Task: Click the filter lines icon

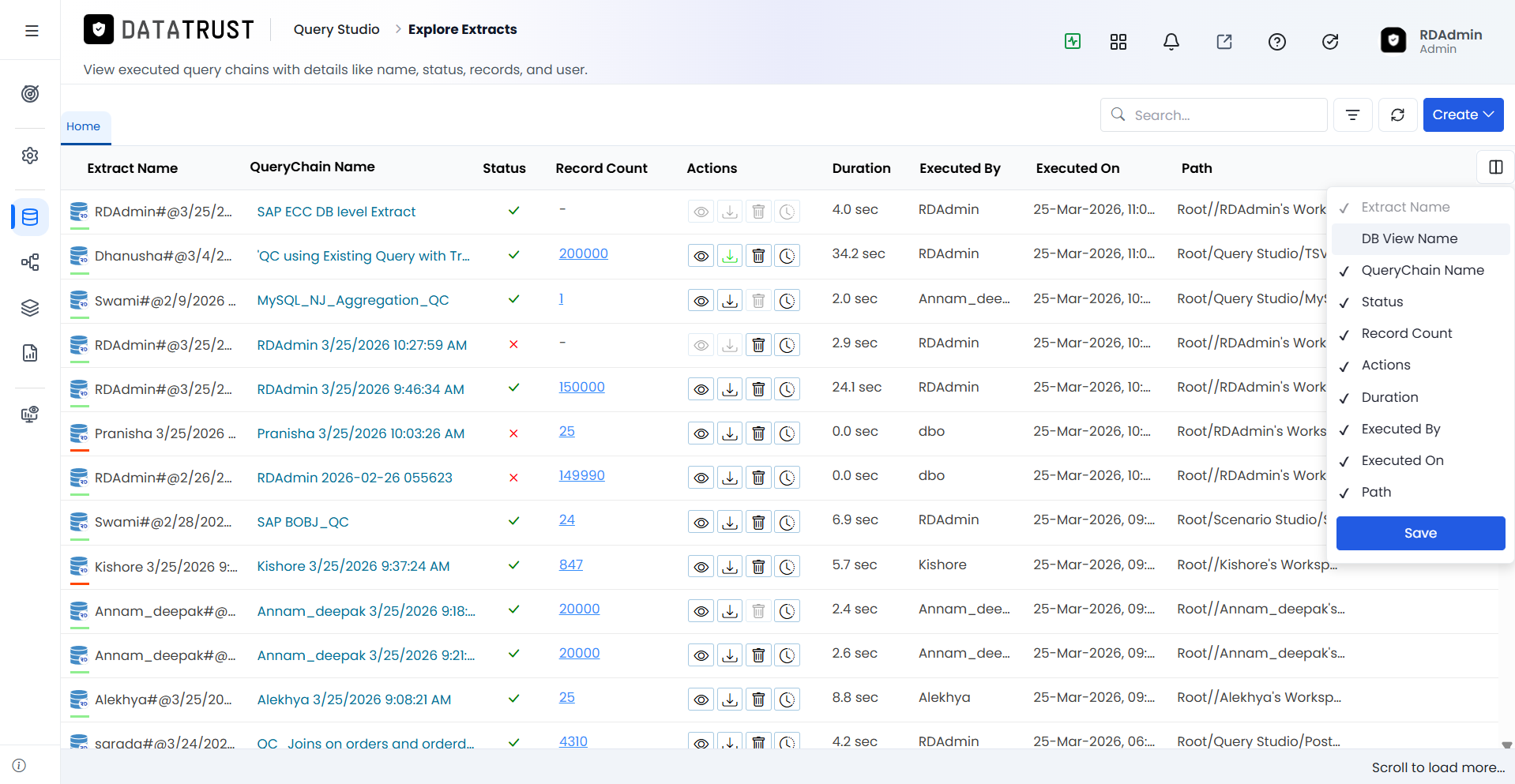Action: coord(1353,115)
